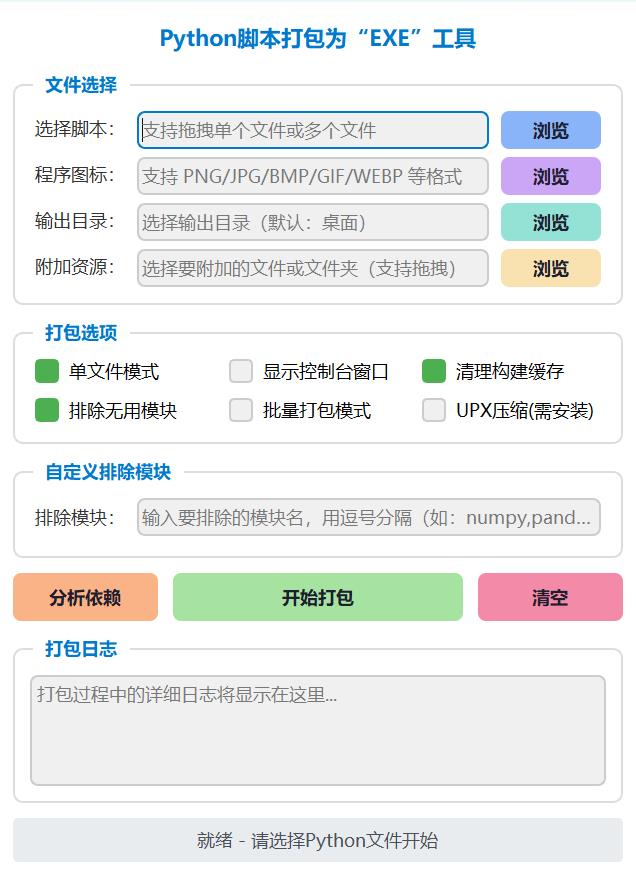Click the blue 浏览 button for 选择脚本

(550, 130)
